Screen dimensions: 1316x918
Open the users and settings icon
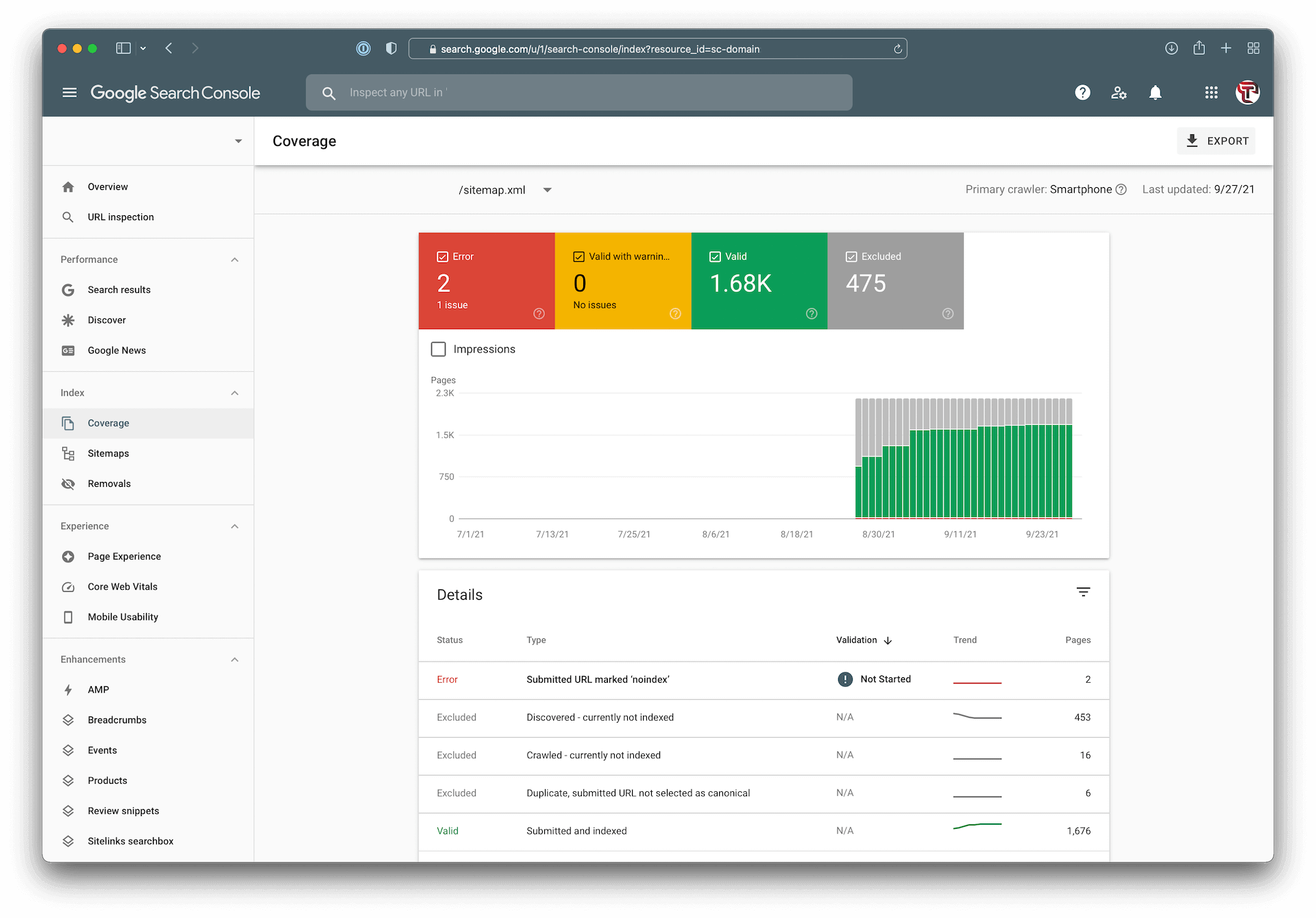pos(1119,93)
